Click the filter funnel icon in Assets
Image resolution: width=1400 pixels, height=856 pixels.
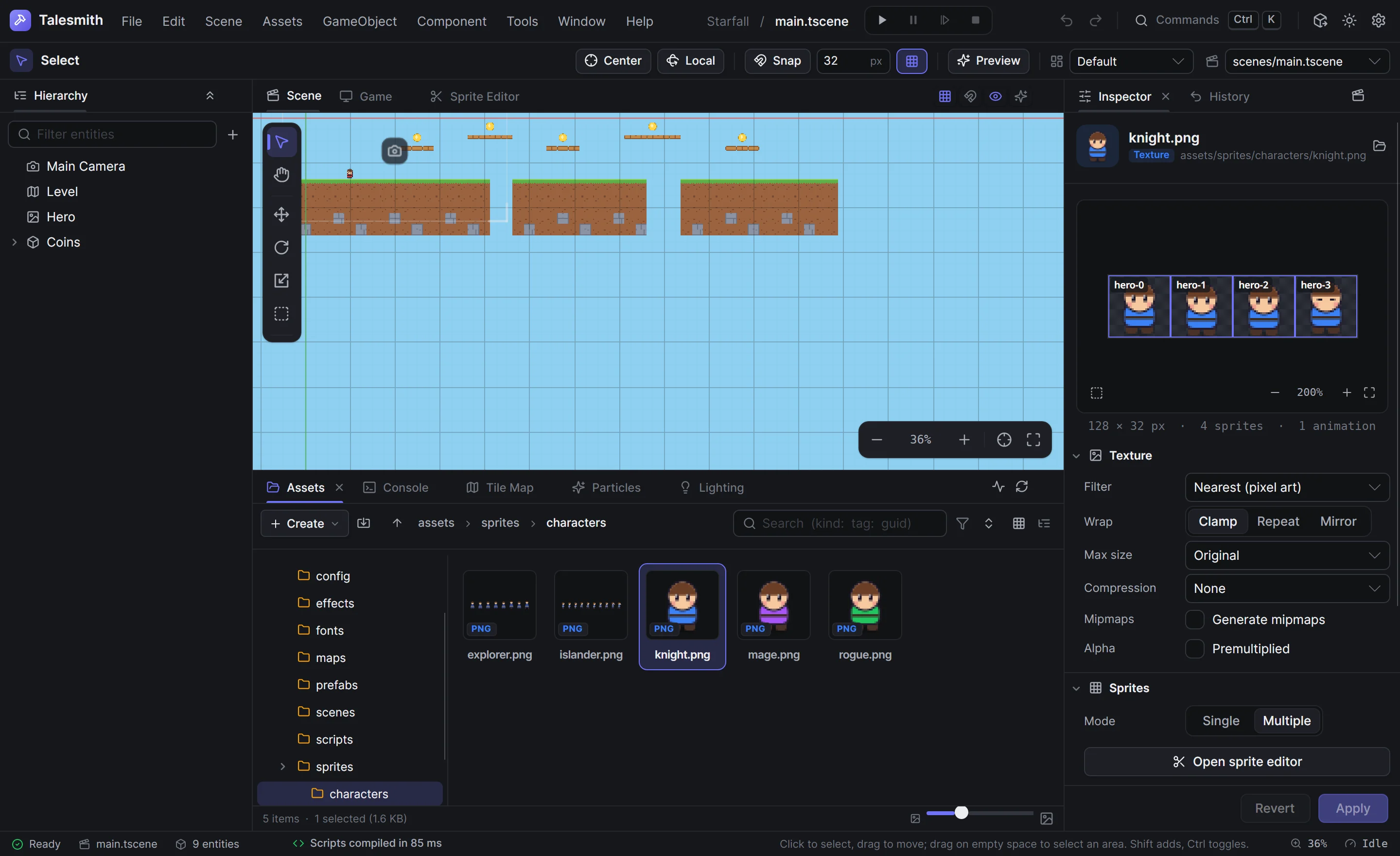click(962, 523)
